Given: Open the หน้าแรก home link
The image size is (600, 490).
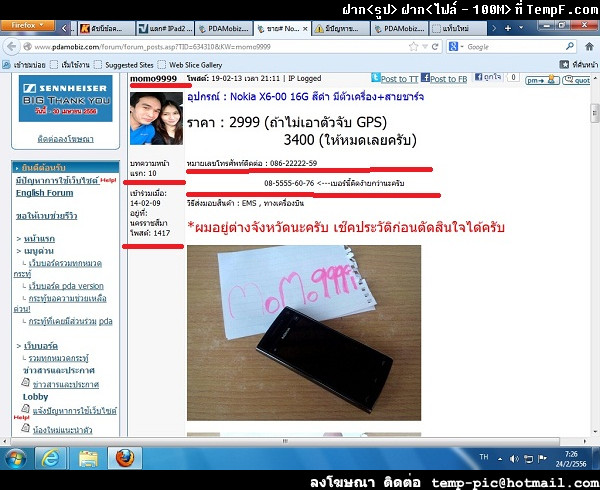Looking at the screenshot, I should point(39,239).
